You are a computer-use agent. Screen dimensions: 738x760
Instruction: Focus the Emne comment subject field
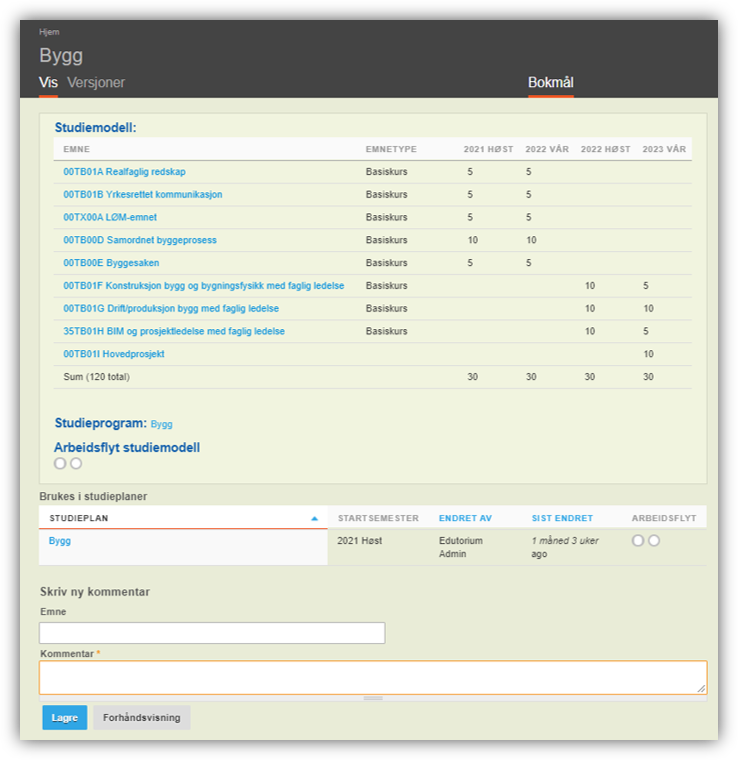[212, 633]
